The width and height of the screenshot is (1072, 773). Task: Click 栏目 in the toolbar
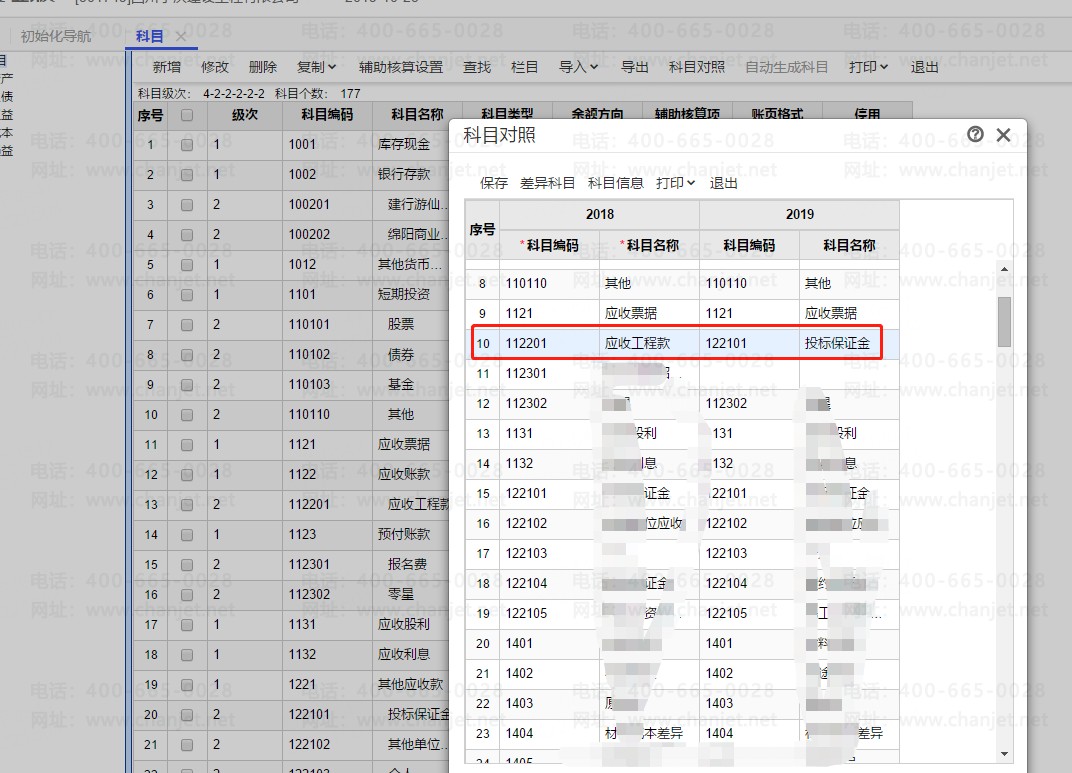(x=524, y=67)
